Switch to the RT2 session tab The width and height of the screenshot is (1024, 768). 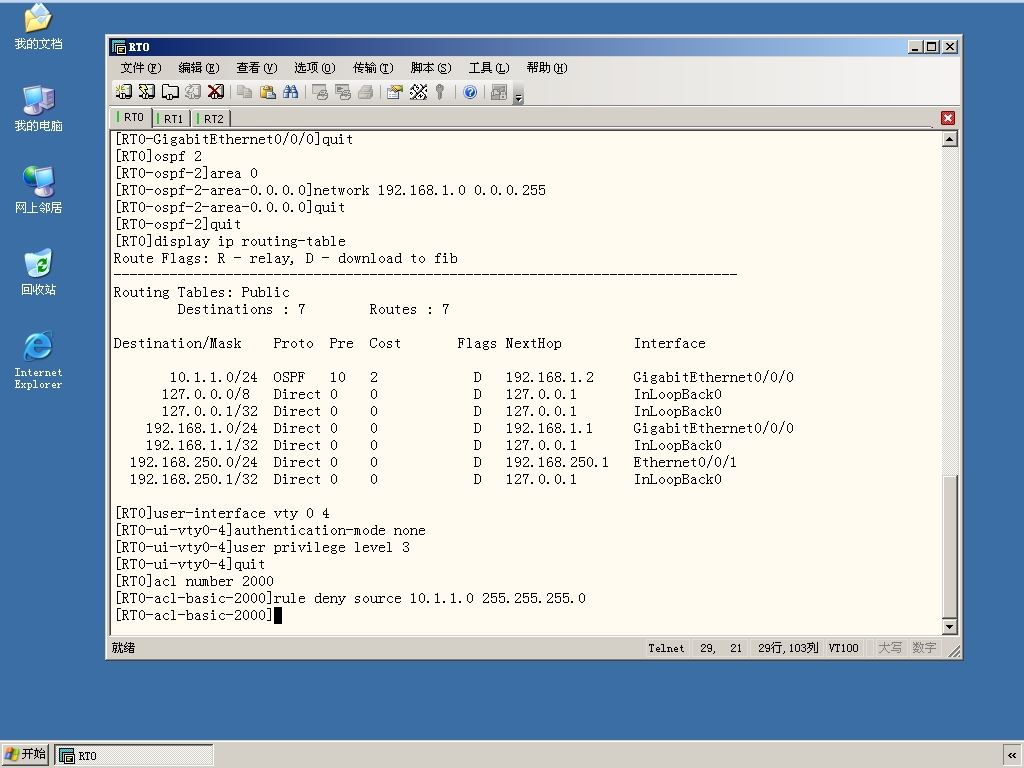212,119
